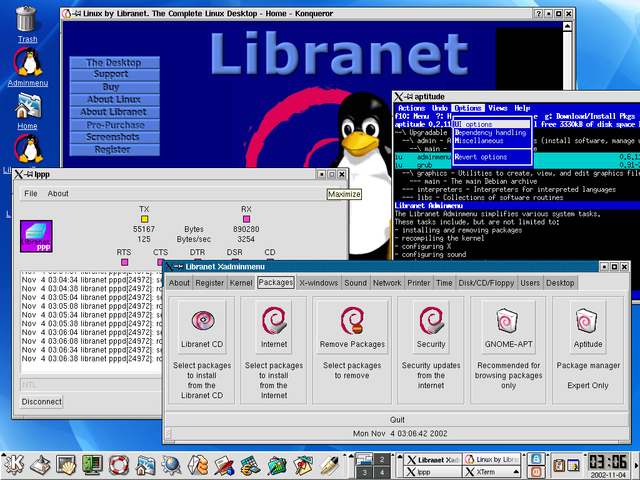Screen dimensions: 640x480
Task: Switch to the About tab in Xadminmenu
Action: point(179,283)
